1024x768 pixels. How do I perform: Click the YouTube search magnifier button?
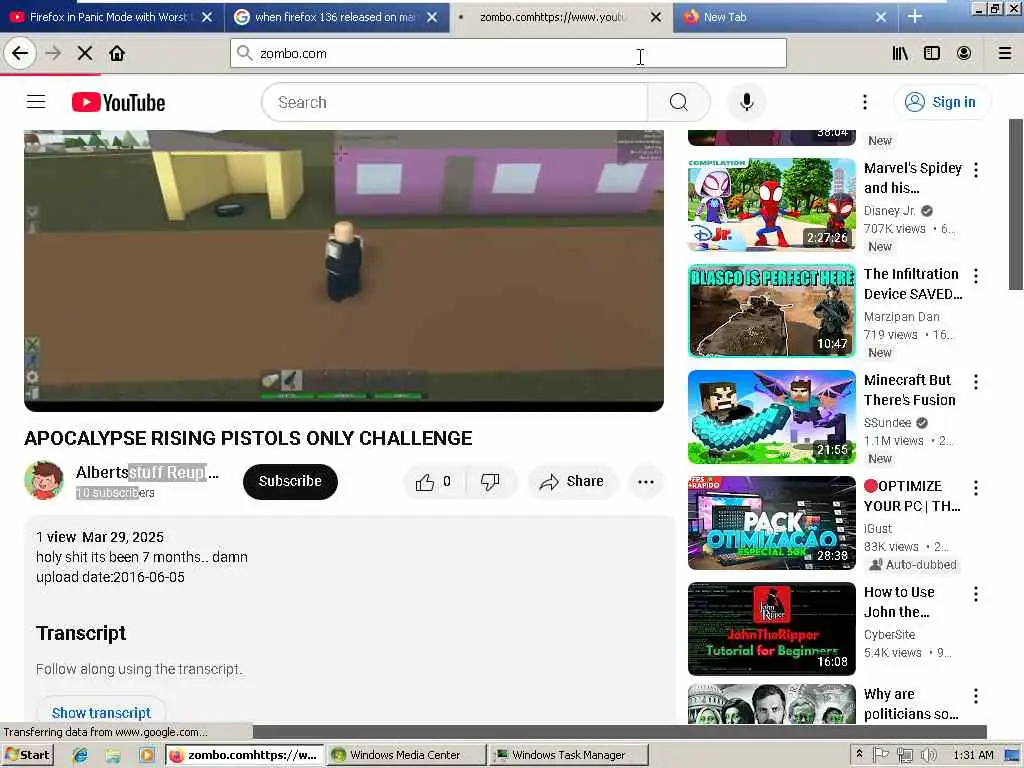pyautogui.click(x=679, y=102)
